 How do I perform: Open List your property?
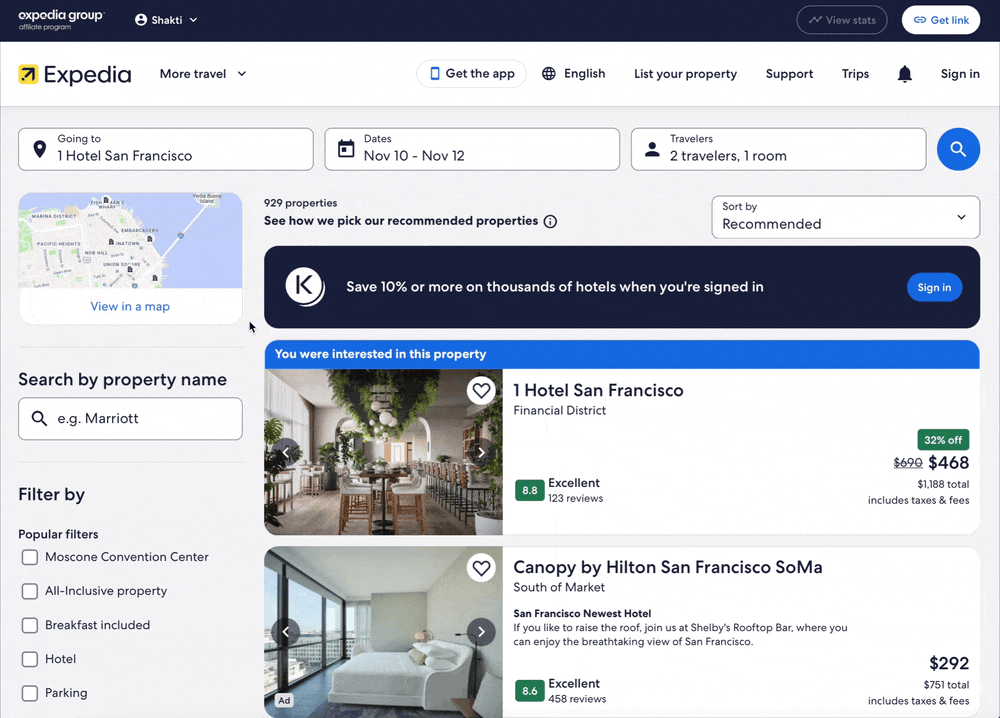(x=685, y=74)
